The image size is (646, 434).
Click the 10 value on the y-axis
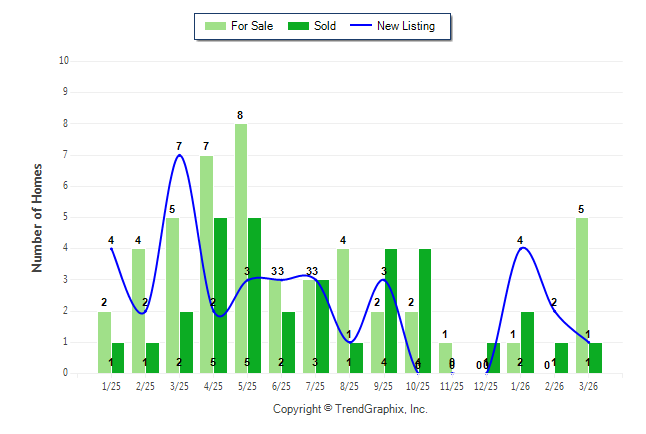click(64, 60)
